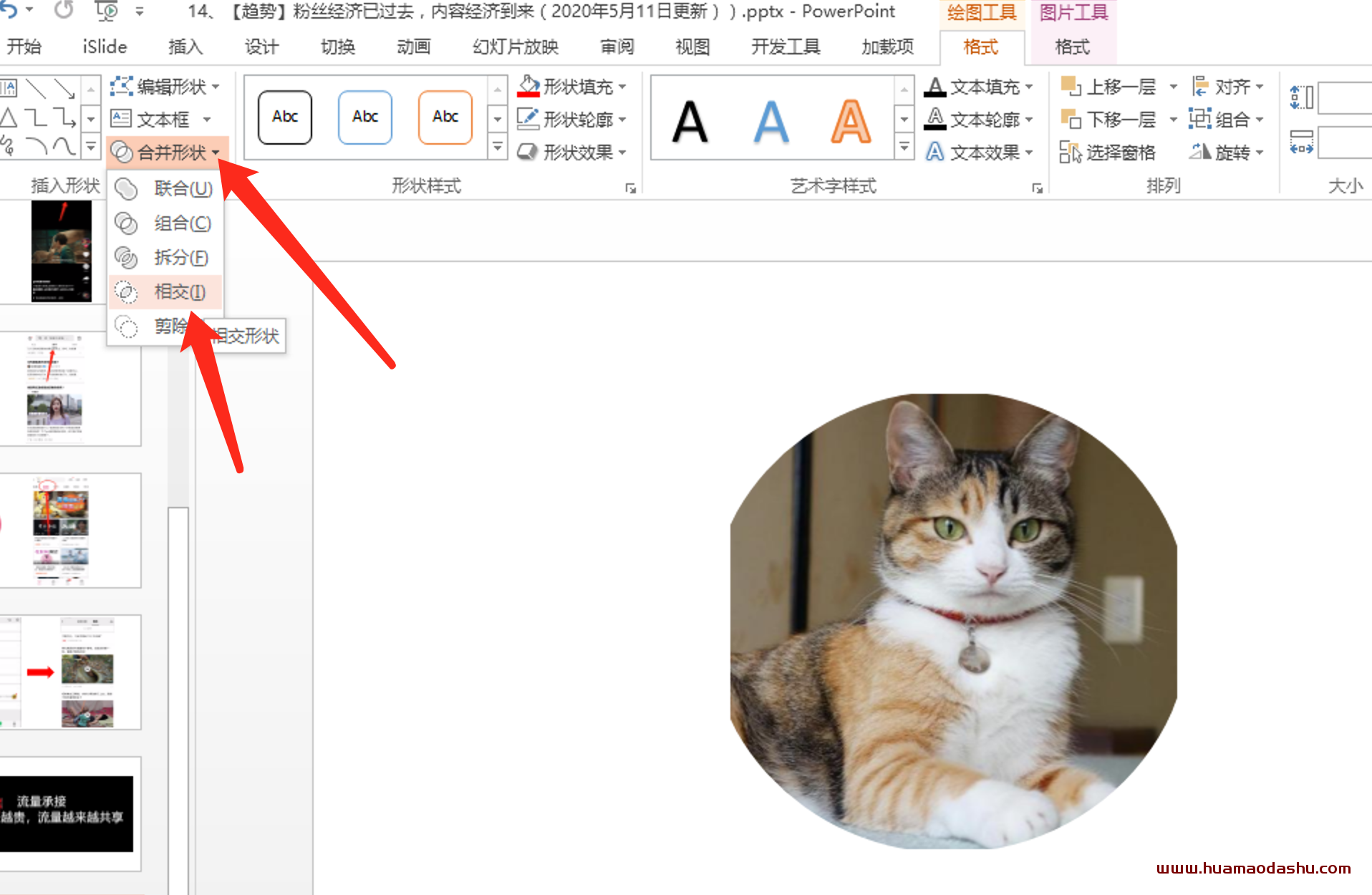Expand the Text Box dropdown arrow

pyautogui.click(x=207, y=120)
